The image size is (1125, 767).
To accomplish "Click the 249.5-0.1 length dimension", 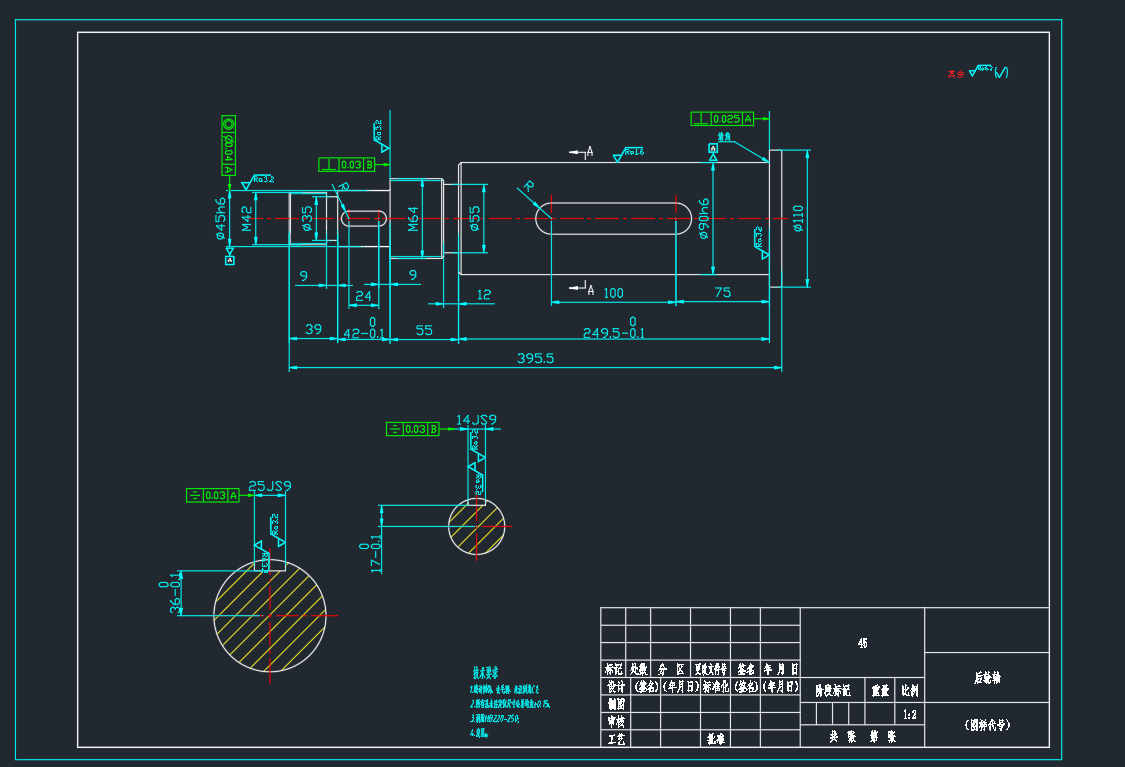I will click(613, 328).
